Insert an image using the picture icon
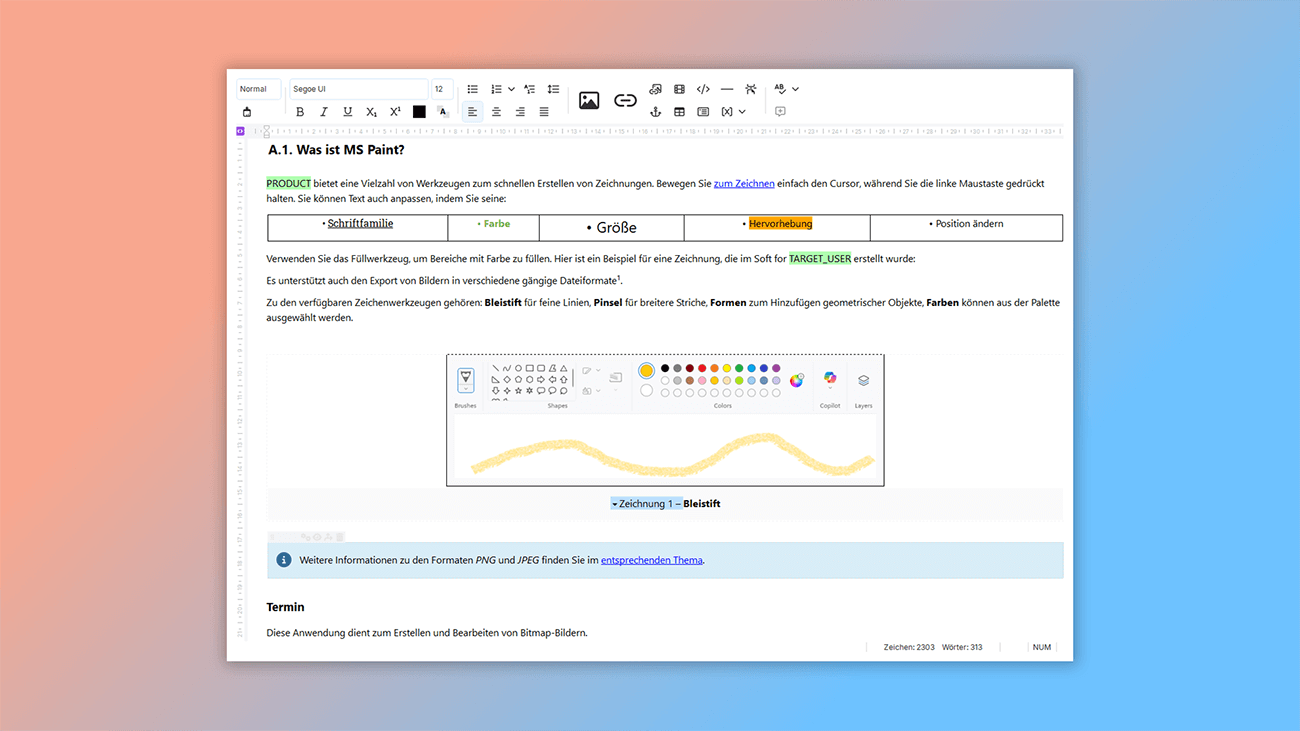Screen dimensions: 1300x731 589,100
